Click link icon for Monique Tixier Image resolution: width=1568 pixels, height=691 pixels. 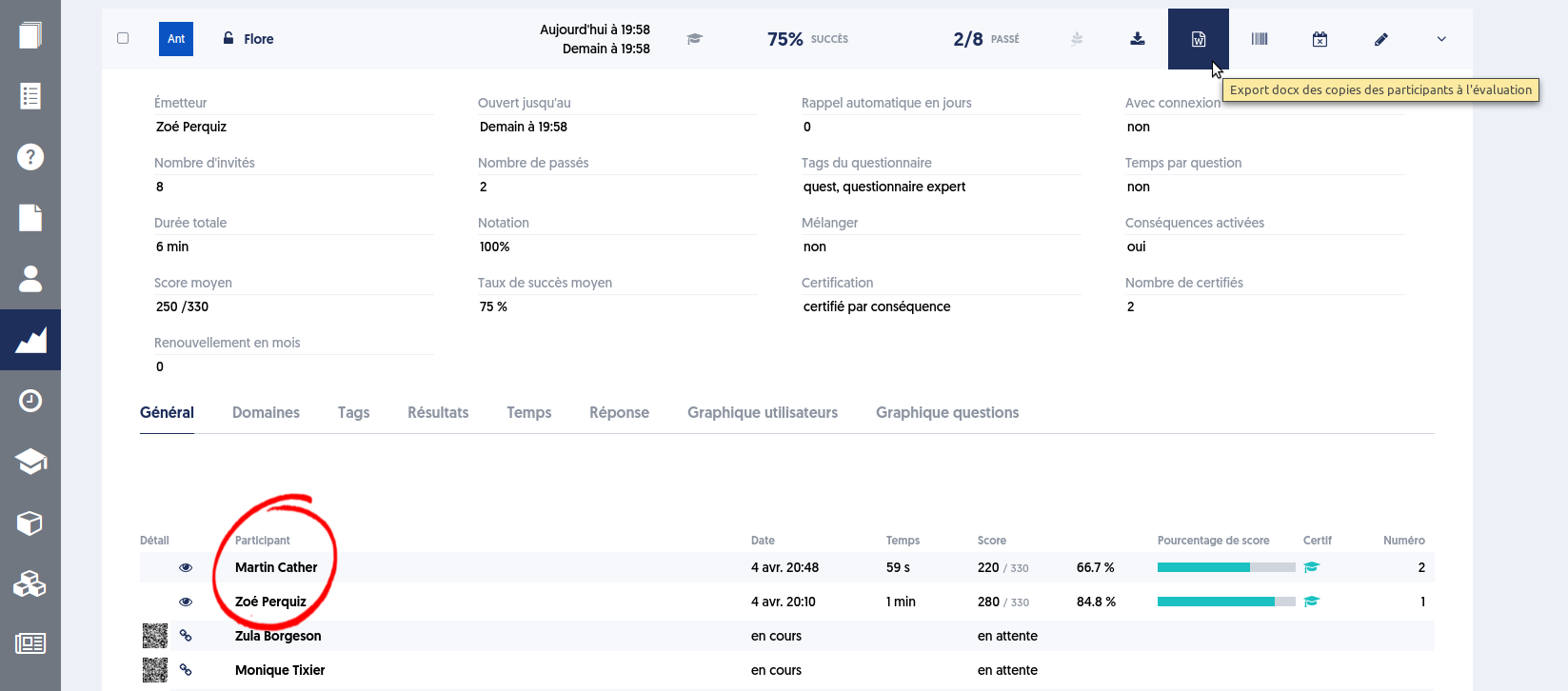click(x=186, y=670)
